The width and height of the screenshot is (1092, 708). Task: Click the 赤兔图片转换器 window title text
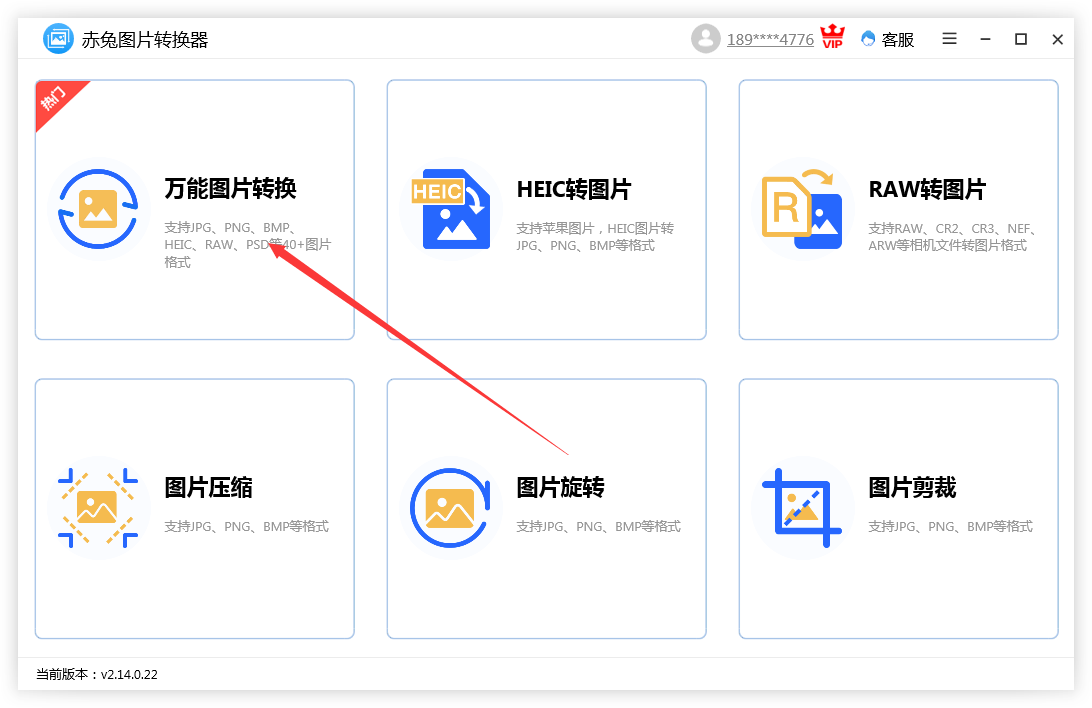coord(145,40)
